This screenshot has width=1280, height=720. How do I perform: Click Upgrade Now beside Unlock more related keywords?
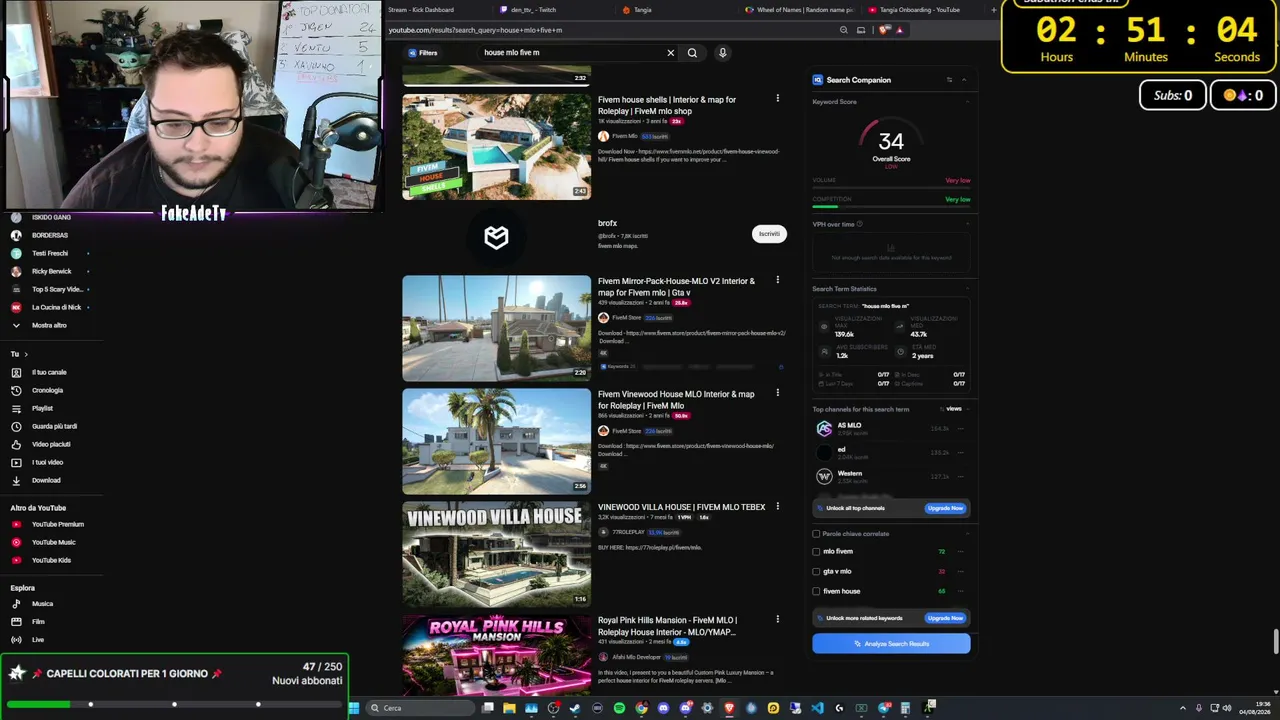(x=945, y=618)
